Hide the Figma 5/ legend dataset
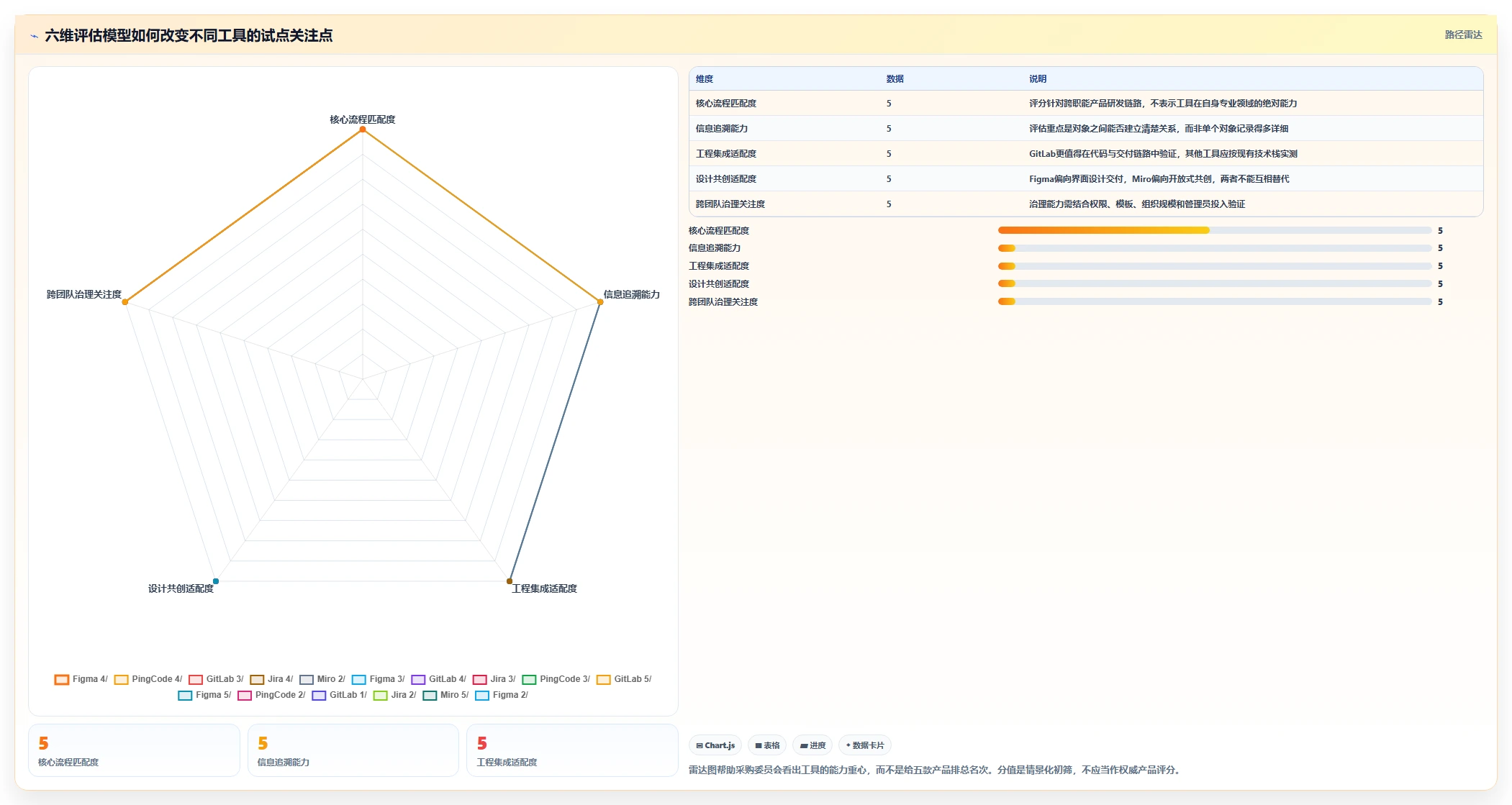 click(x=204, y=695)
